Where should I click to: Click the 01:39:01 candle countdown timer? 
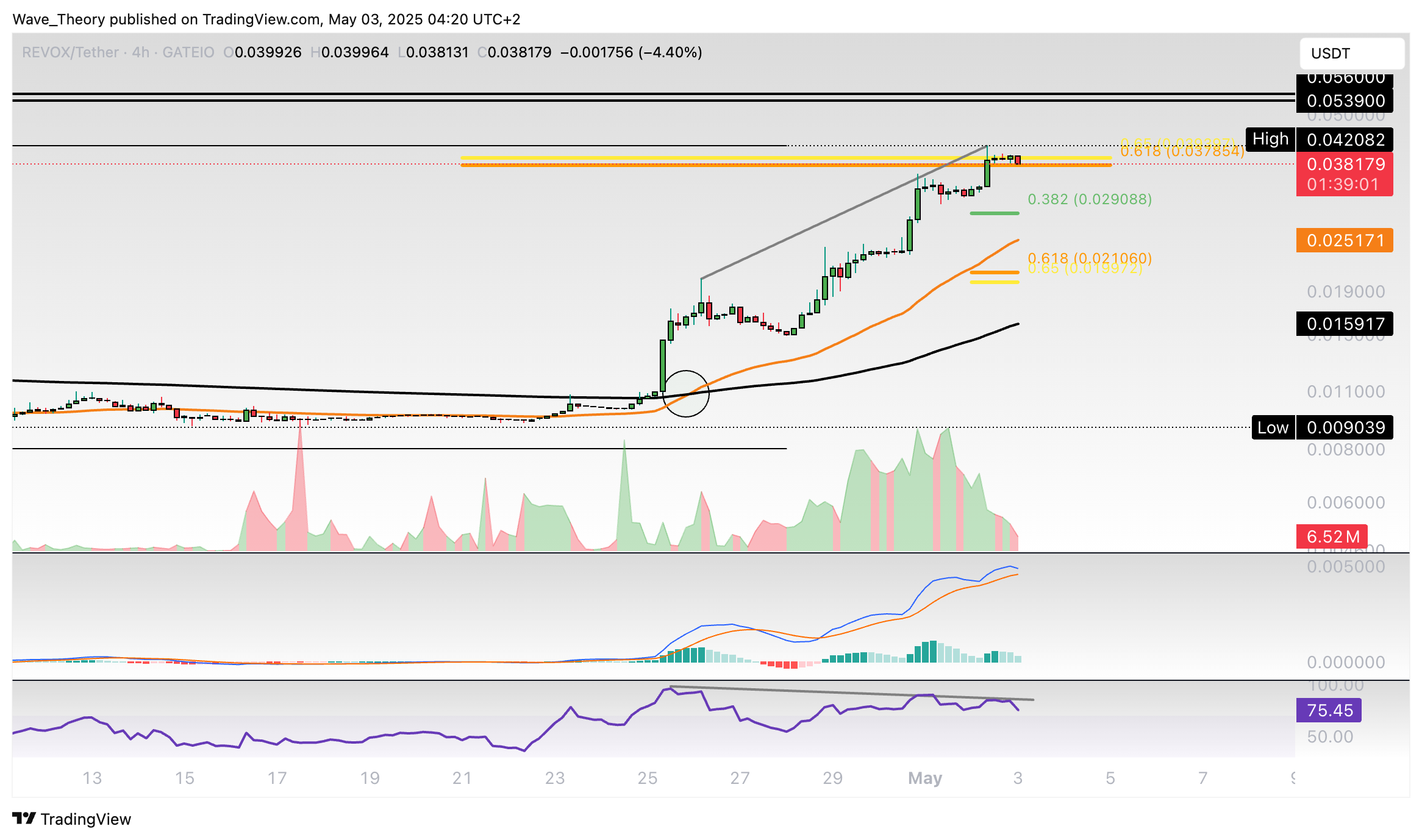coord(1343,184)
